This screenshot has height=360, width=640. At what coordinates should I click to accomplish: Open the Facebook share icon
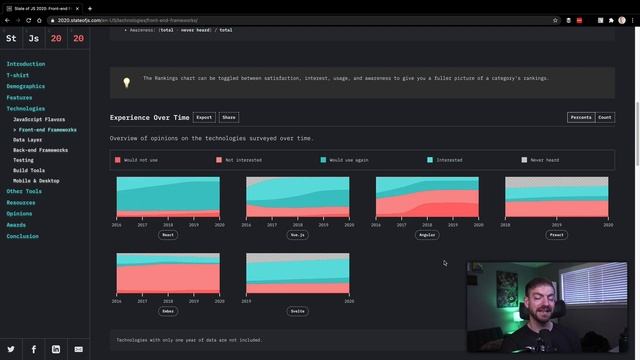click(x=33, y=349)
